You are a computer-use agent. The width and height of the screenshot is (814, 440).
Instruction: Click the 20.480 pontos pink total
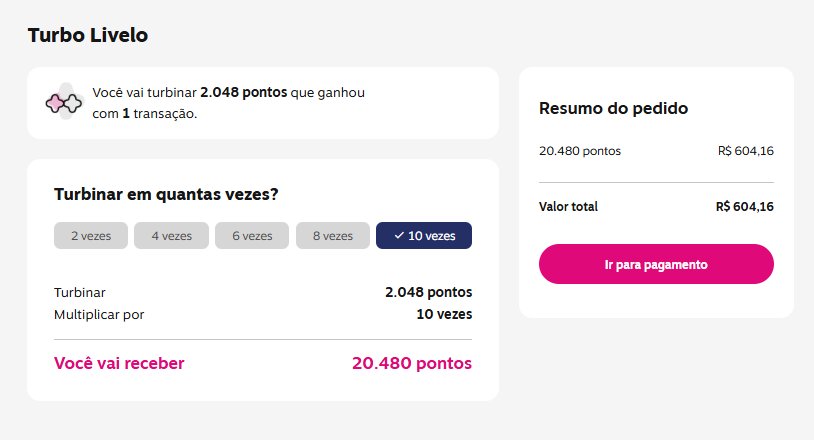[412, 363]
